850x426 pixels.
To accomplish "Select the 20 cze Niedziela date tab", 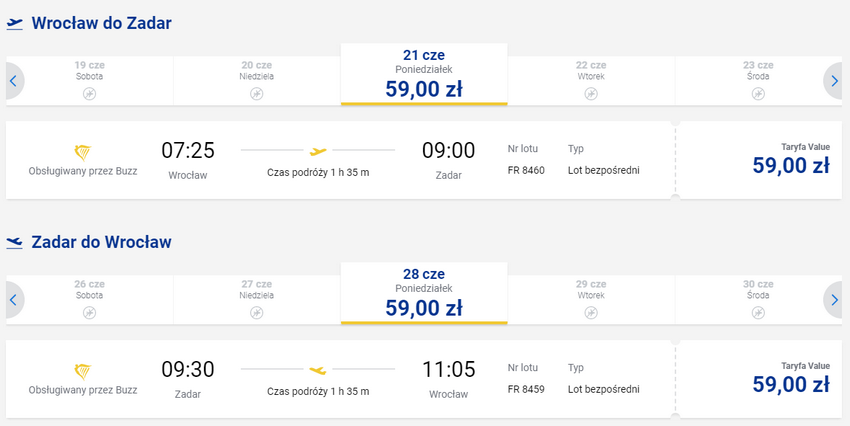I will [x=257, y=80].
